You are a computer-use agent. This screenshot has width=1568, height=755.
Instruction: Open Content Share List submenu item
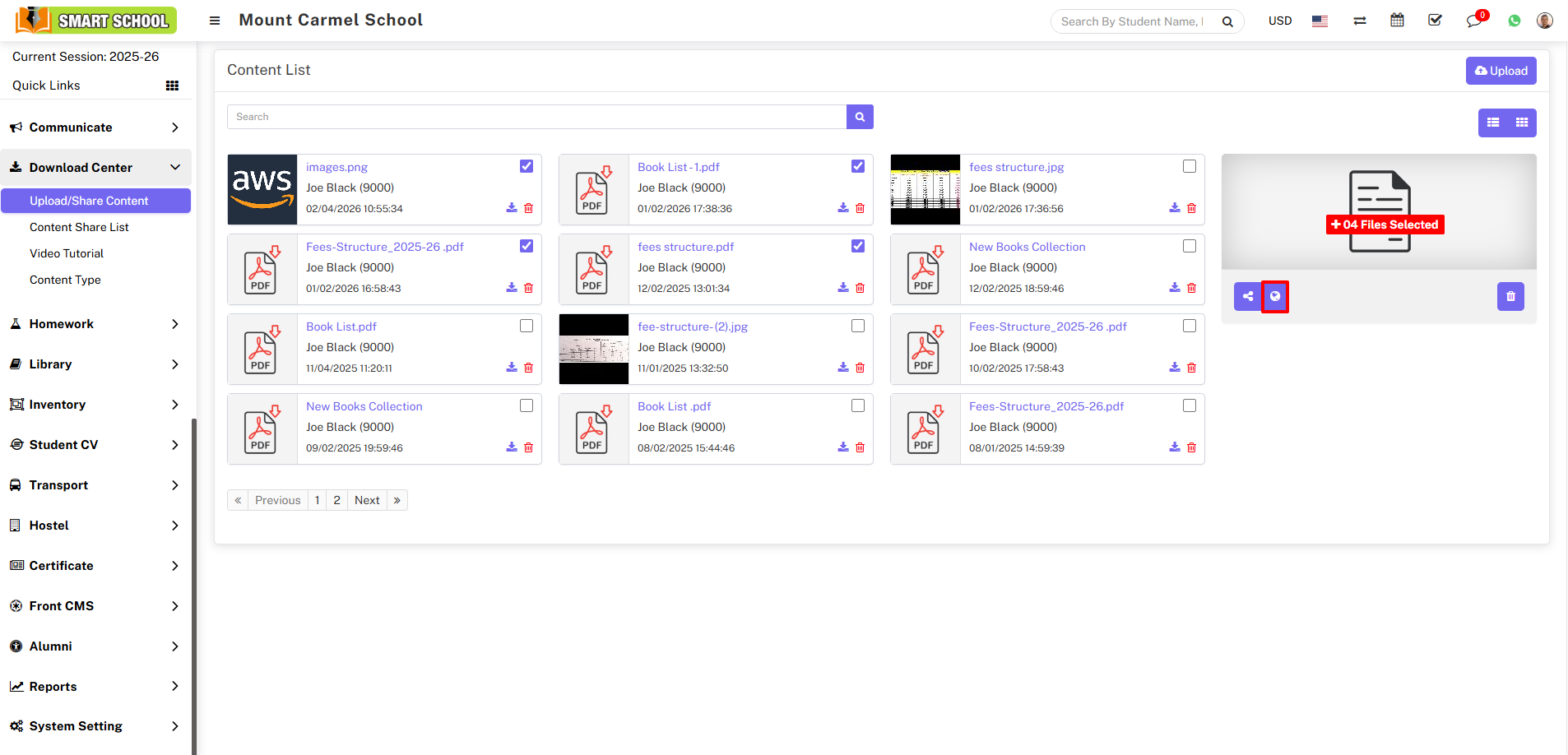click(79, 227)
